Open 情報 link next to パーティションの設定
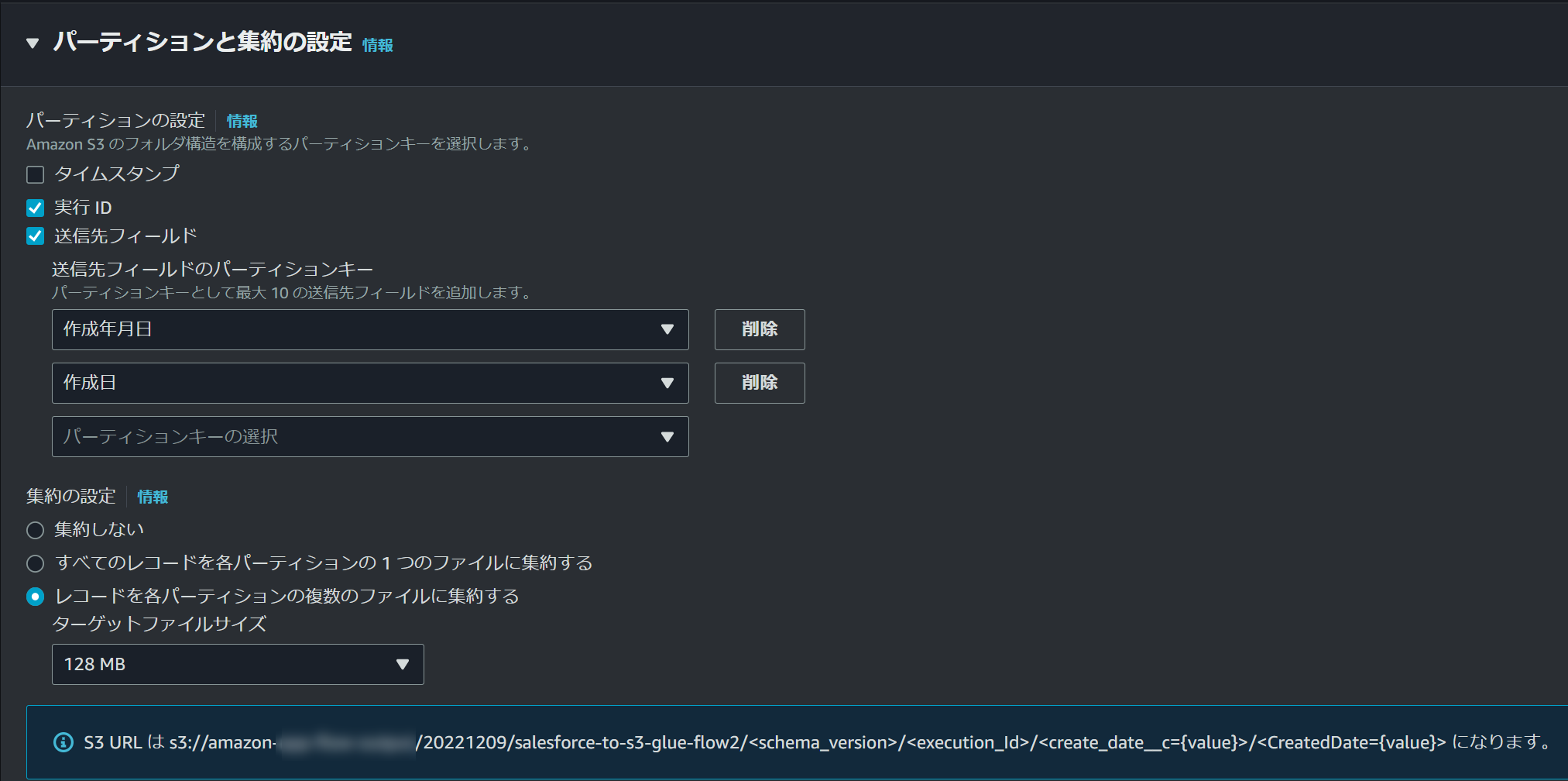 pyautogui.click(x=242, y=121)
